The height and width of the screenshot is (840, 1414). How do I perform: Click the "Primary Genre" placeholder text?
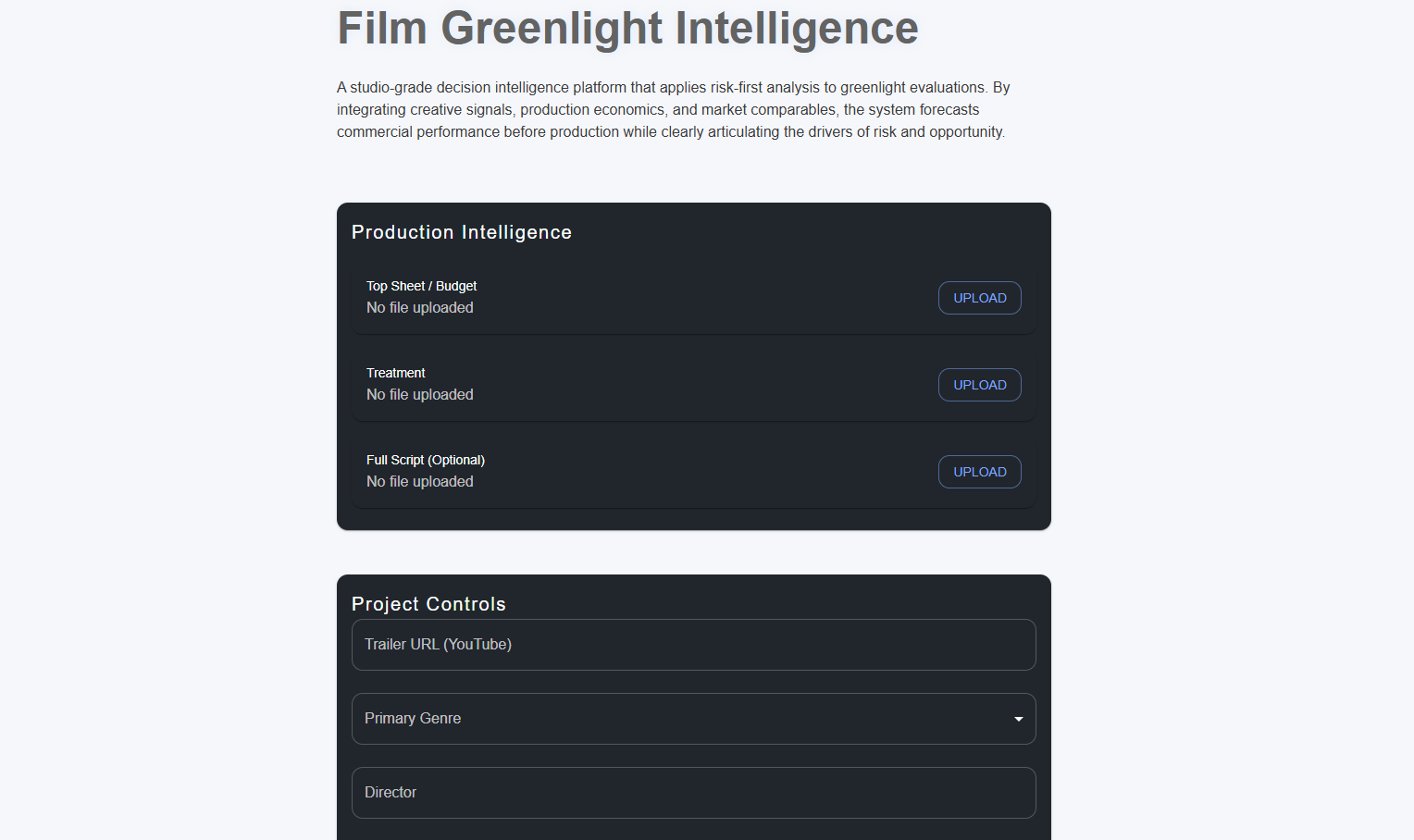(413, 719)
